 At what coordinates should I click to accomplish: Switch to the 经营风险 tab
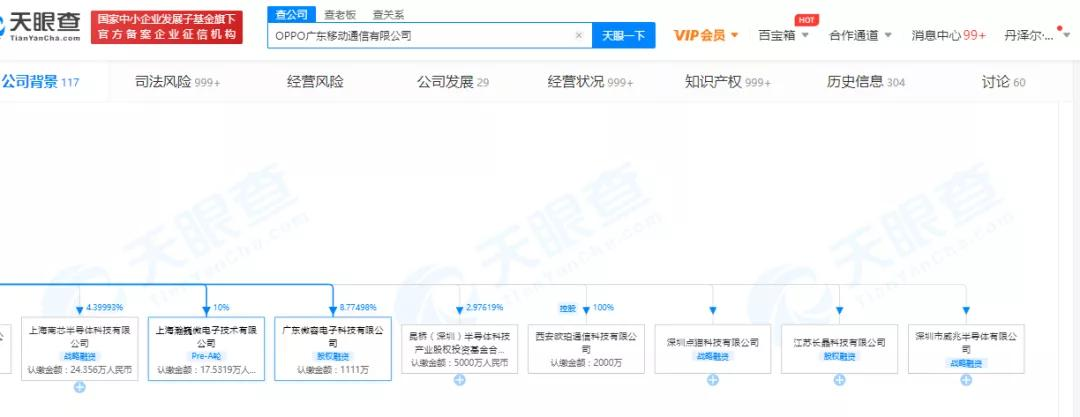click(x=315, y=82)
